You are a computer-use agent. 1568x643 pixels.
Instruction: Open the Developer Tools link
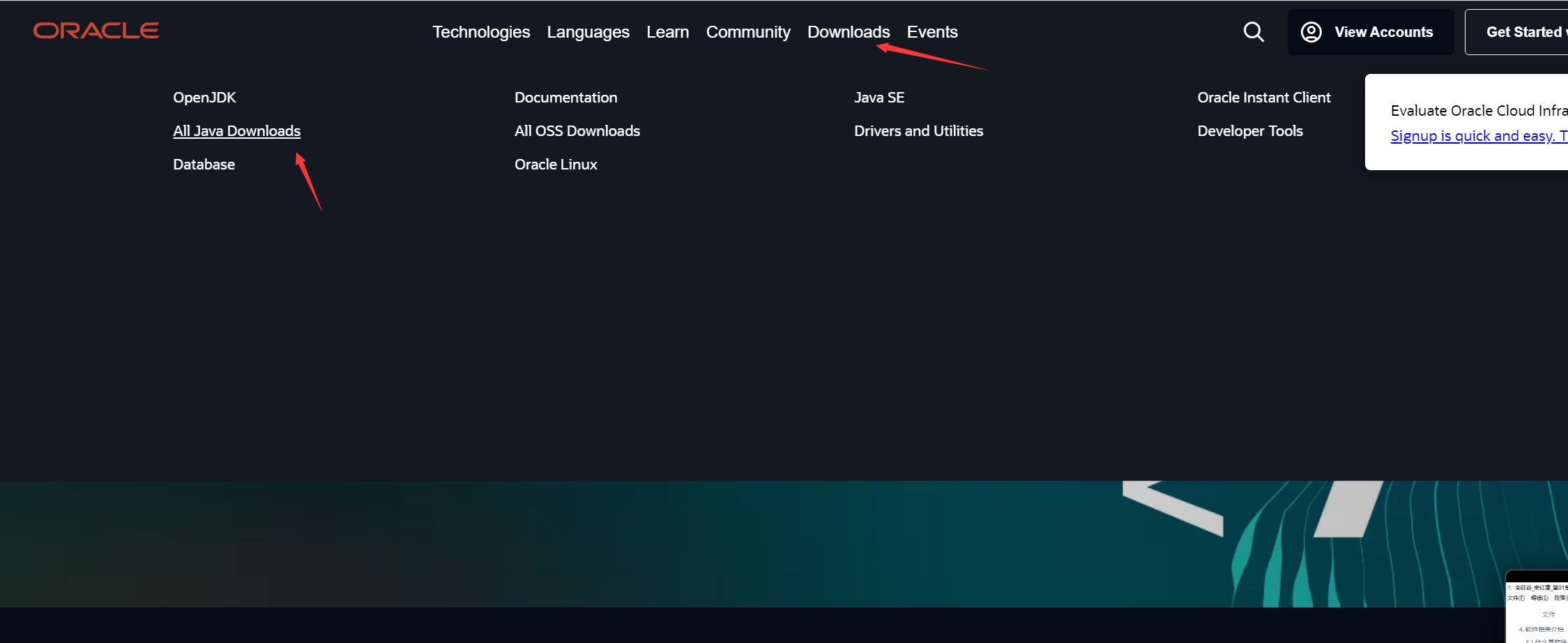click(1249, 131)
